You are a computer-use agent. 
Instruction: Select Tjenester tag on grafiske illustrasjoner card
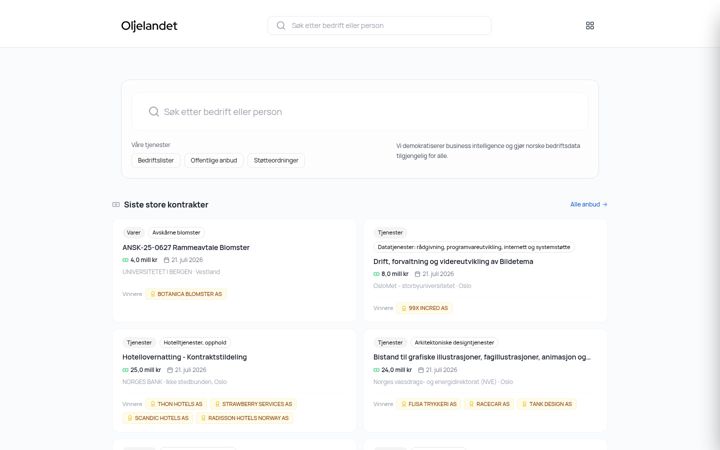[x=390, y=343]
